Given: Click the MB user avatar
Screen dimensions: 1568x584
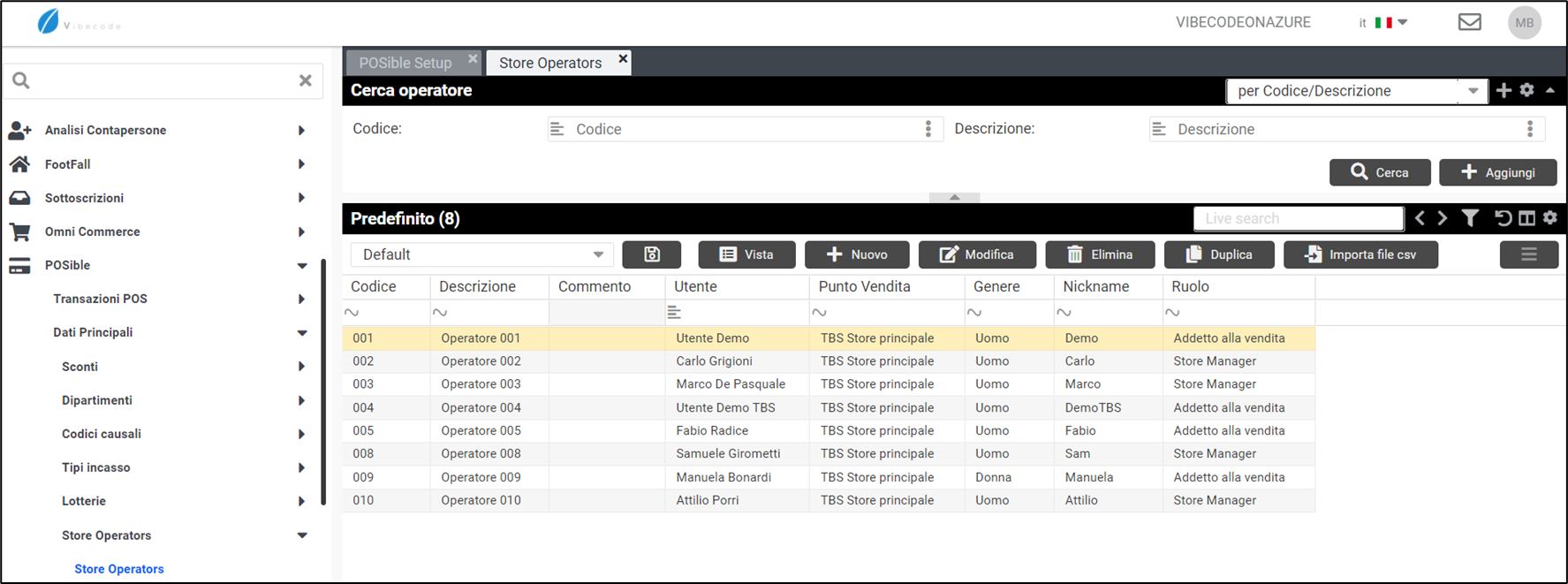Looking at the screenshot, I should (x=1524, y=23).
